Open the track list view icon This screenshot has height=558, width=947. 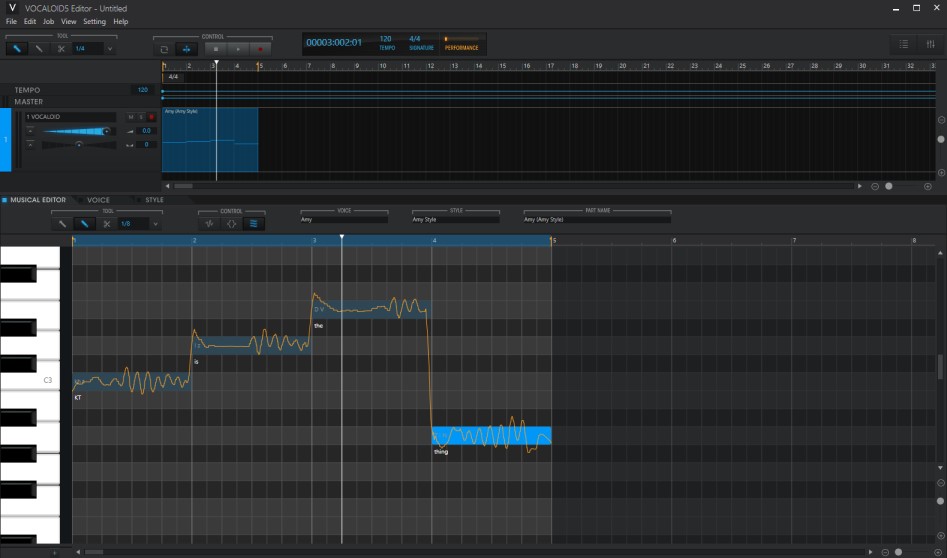[x=904, y=44]
